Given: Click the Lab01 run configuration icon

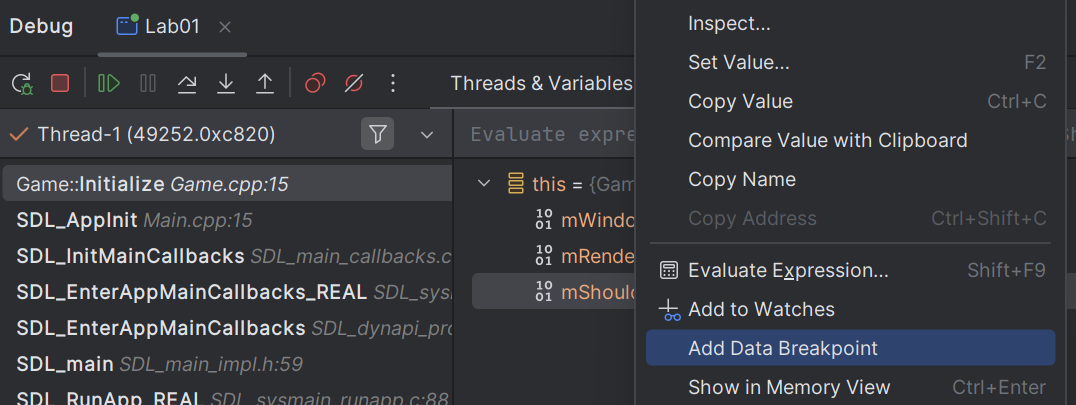Looking at the screenshot, I should [x=127, y=26].
